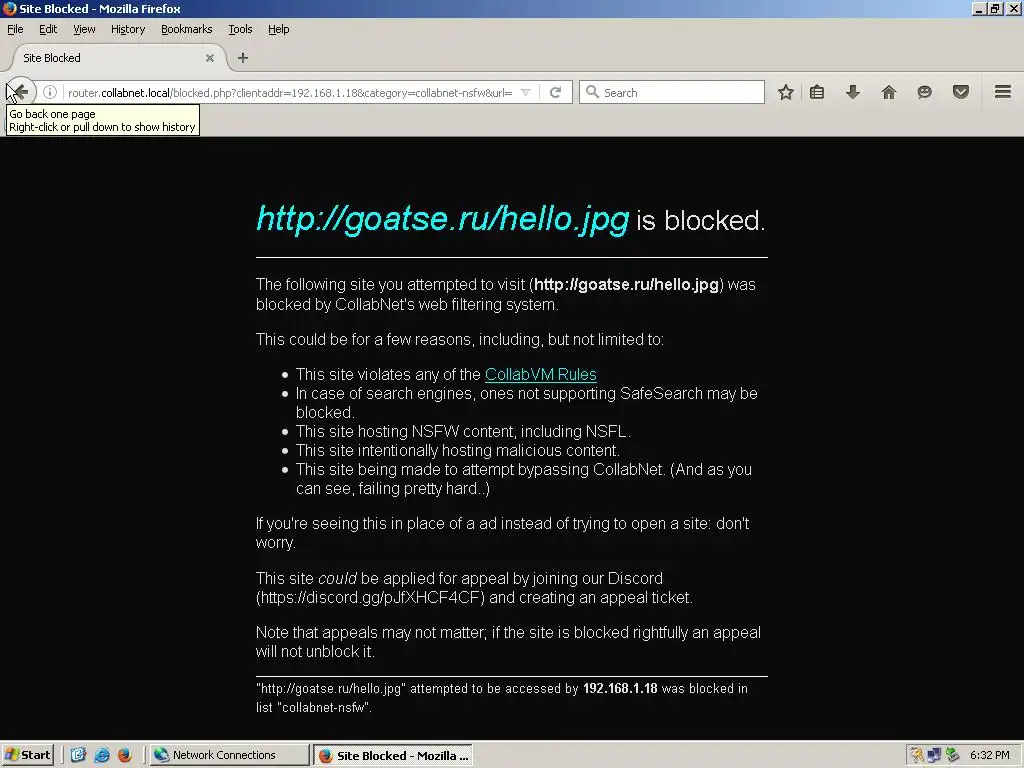Viewport: 1024px width, 768px height.
Task: Select the Site Blocked tab
Action: (x=118, y=58)
